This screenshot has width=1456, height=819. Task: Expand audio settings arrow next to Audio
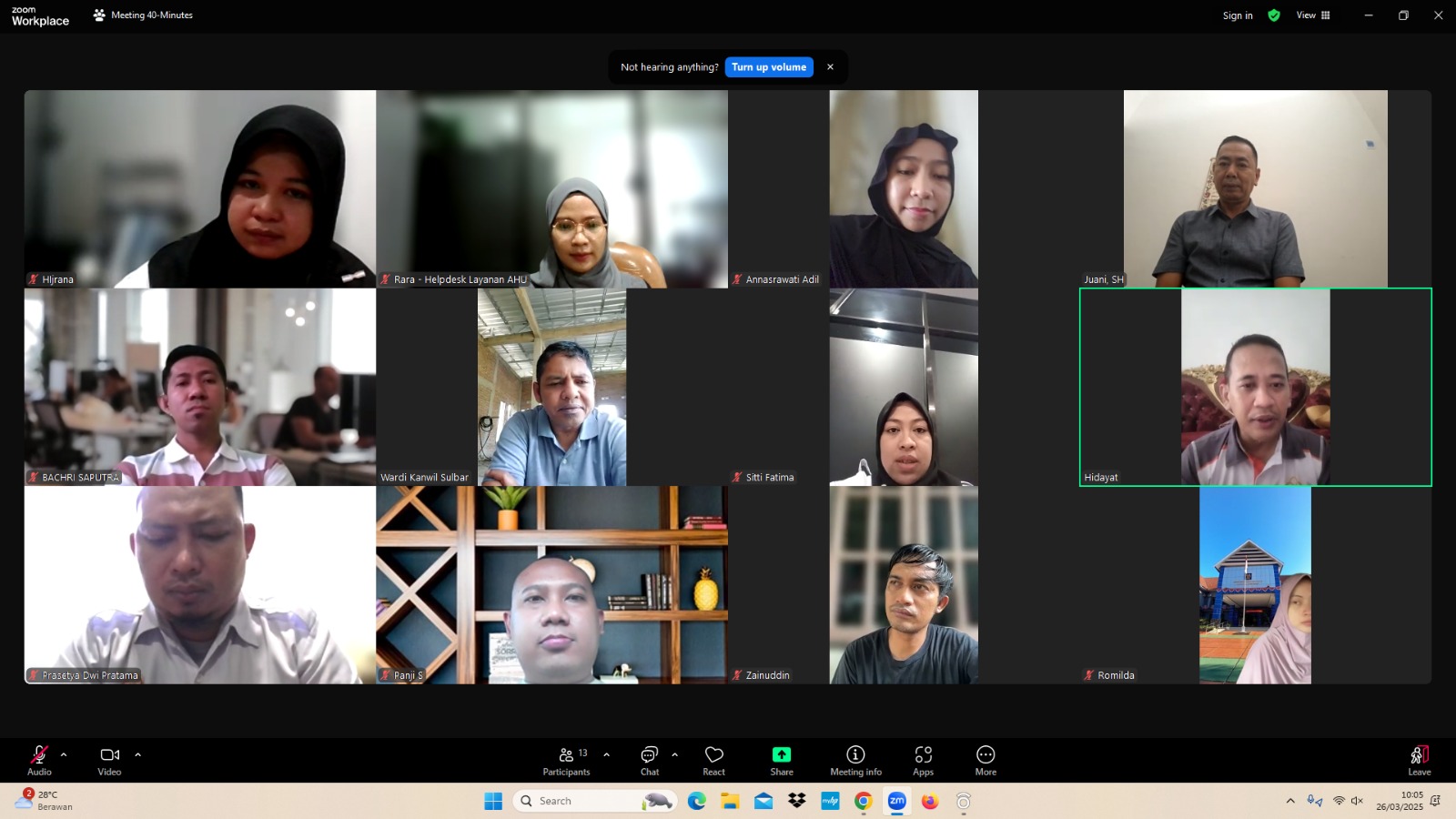[x=64, y=754]
